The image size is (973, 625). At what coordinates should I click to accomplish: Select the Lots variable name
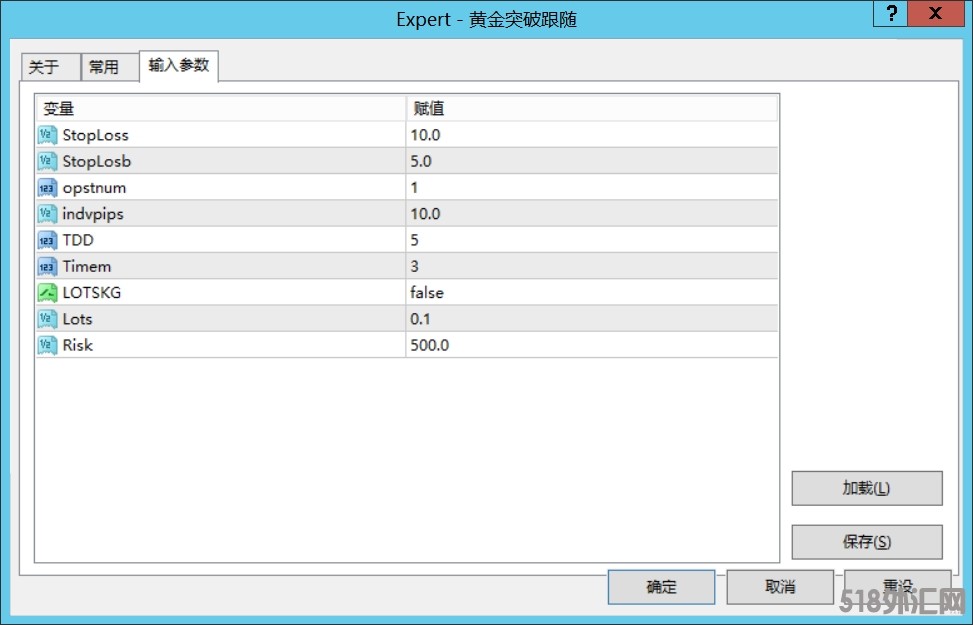tap(78, 318)
